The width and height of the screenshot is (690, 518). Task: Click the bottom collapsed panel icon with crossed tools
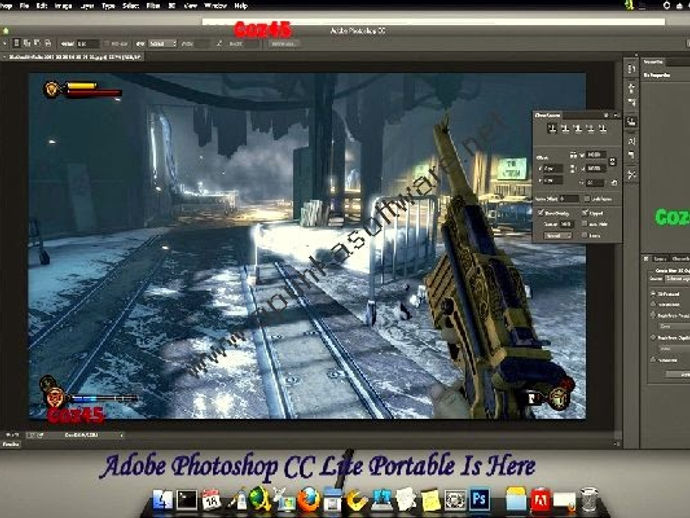[x=631, y=175]
